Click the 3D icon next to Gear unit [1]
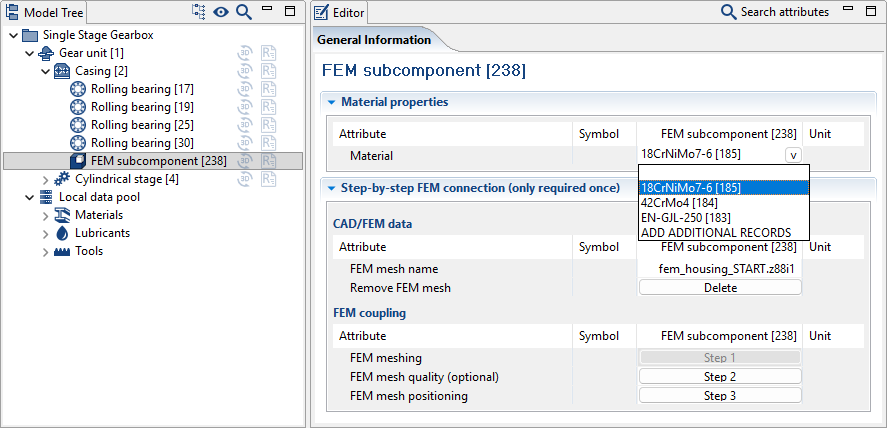887x428 pixels. click(244, 53)
